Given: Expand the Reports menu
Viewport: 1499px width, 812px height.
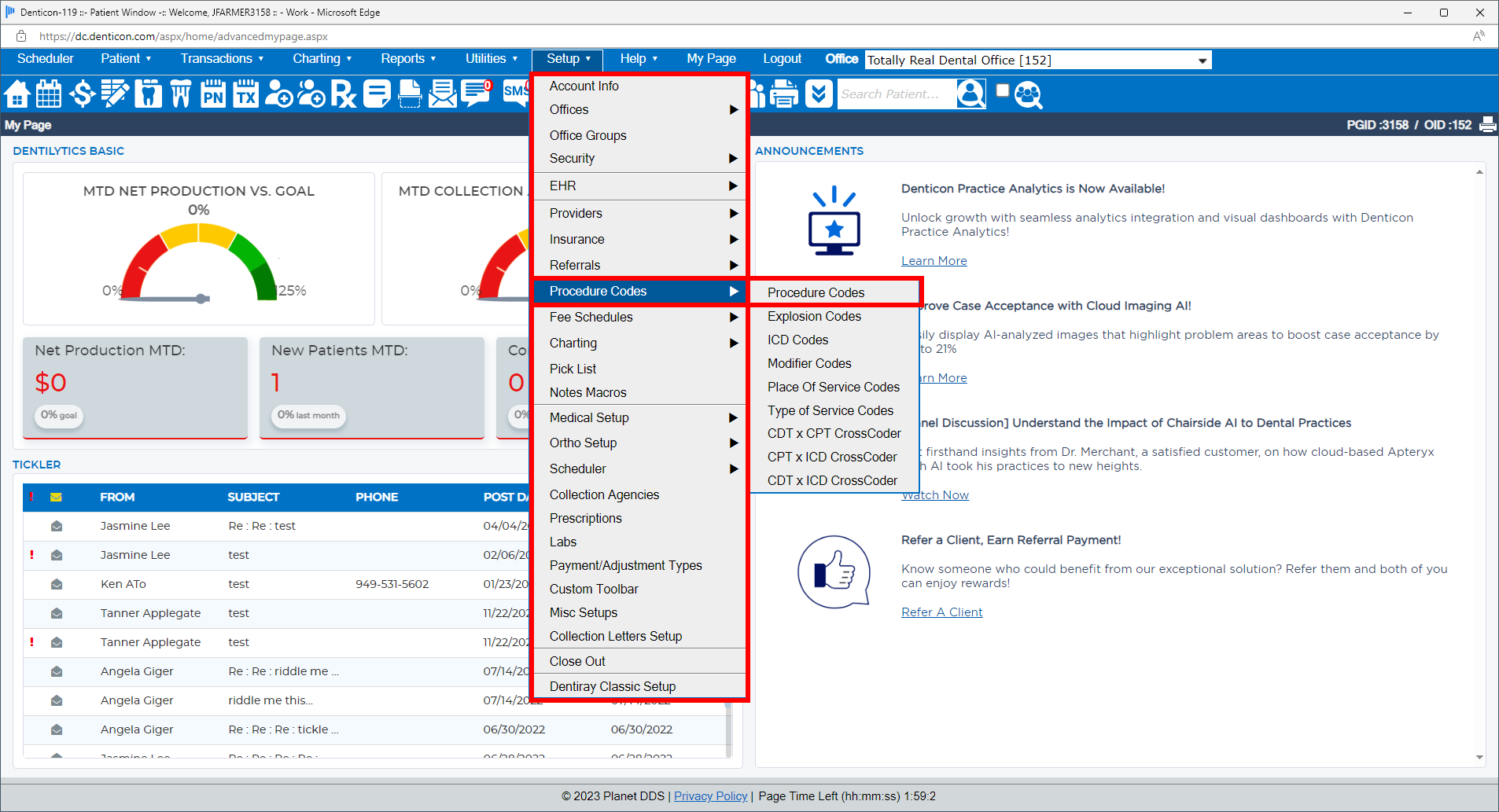Looking at the screenshot, I should [408, 59].
